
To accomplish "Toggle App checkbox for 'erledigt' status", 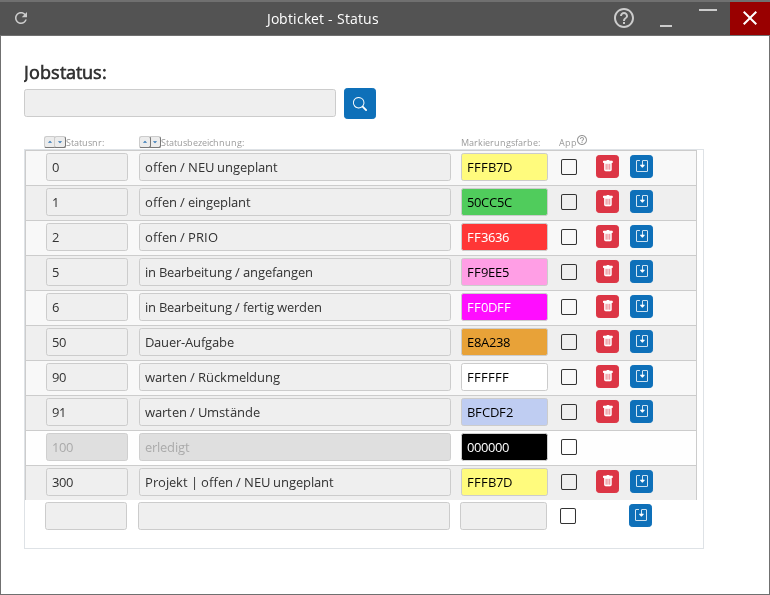I will 569,447.
